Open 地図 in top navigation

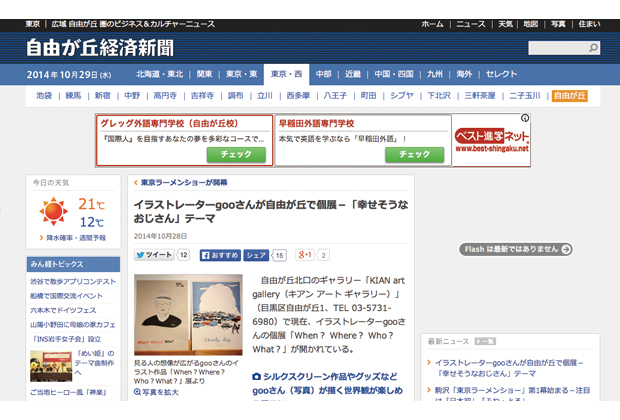point(531,24)
